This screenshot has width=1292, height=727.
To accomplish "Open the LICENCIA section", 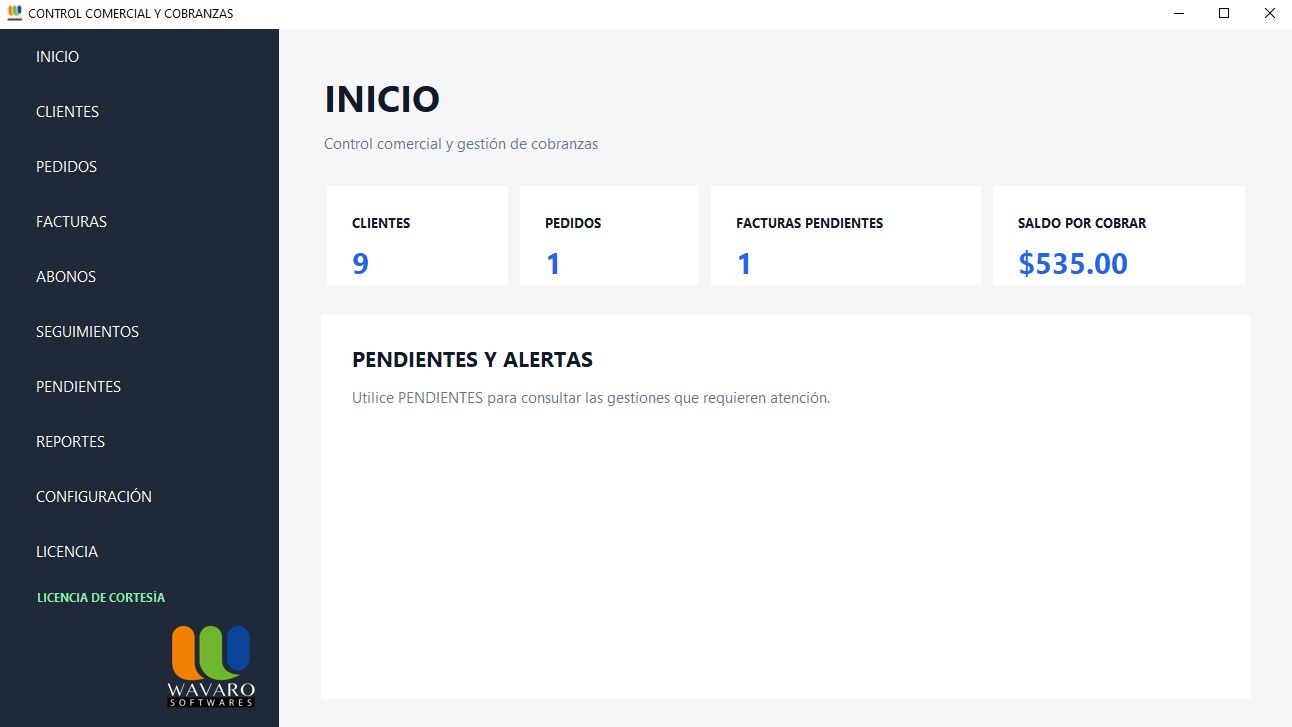I will 67,552.
